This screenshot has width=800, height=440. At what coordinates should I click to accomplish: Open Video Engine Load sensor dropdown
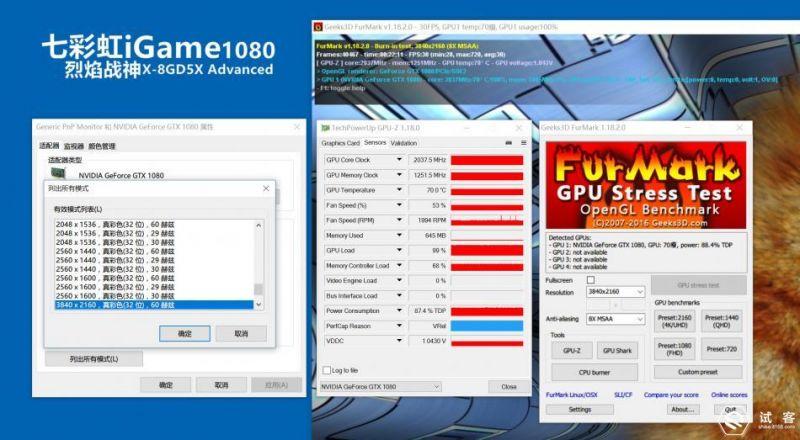(399, 281)
